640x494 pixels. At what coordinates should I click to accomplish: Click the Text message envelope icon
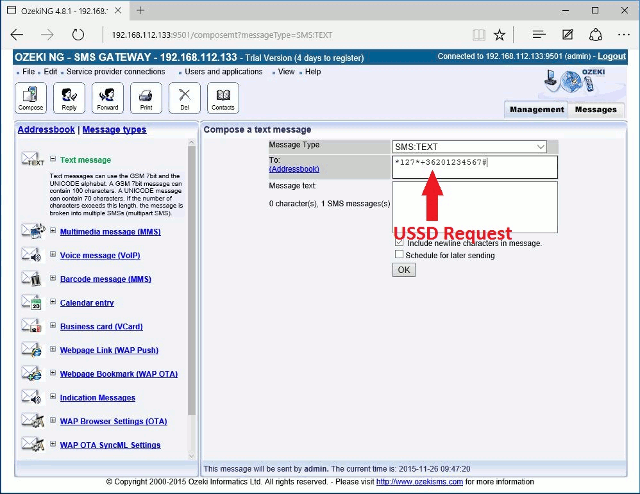(32, 159)
